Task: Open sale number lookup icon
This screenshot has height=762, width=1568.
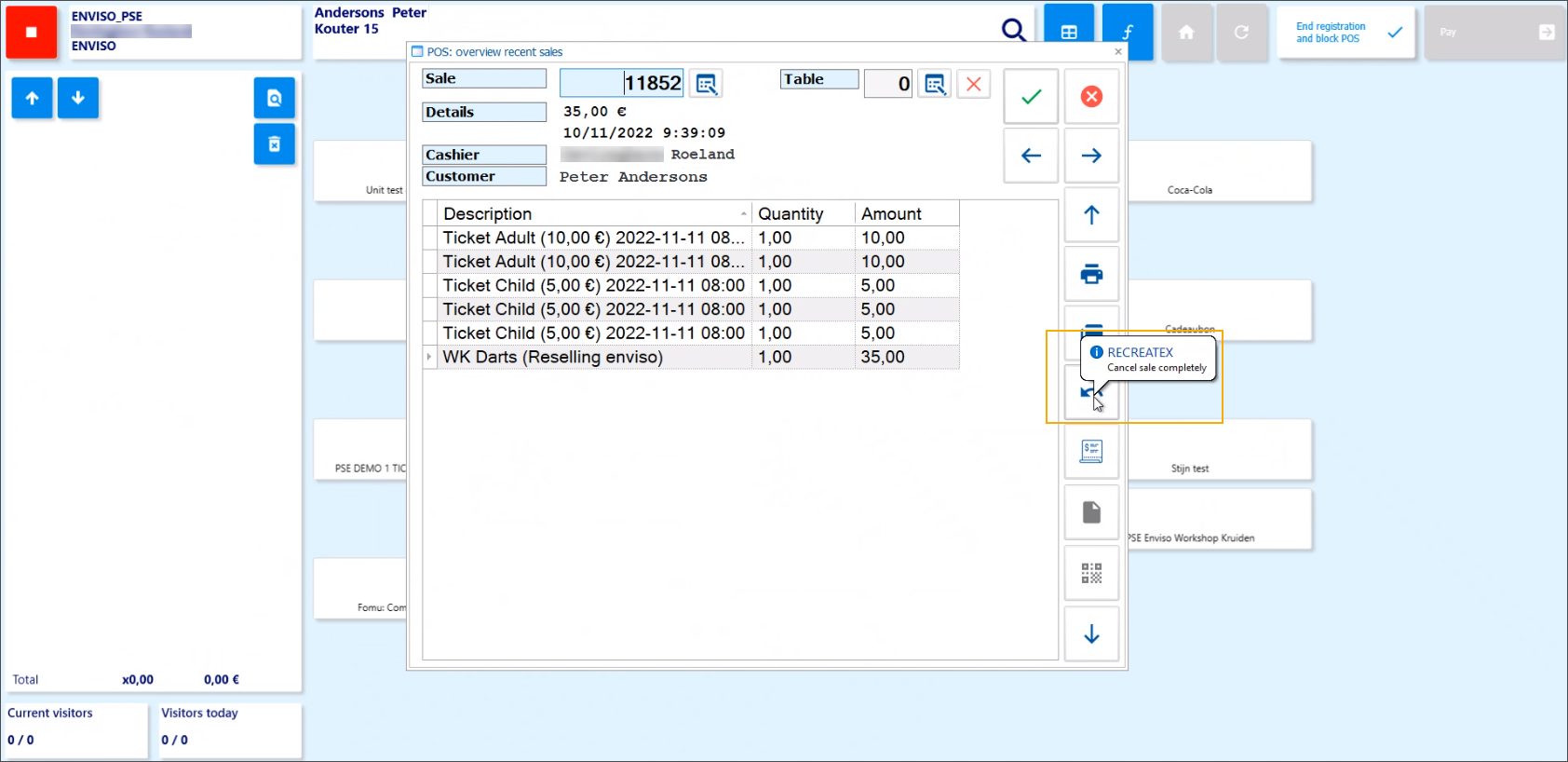Action: 707,85
